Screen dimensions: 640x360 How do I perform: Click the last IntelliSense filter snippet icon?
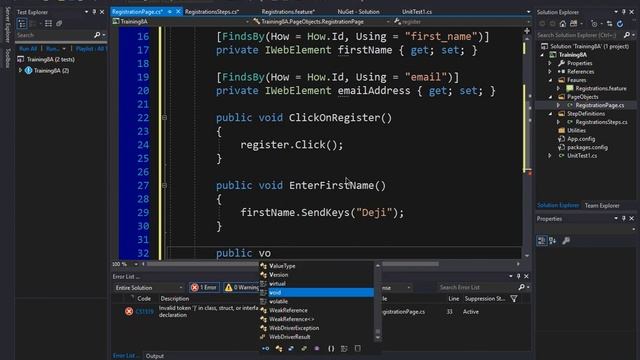tap(358, 349)
